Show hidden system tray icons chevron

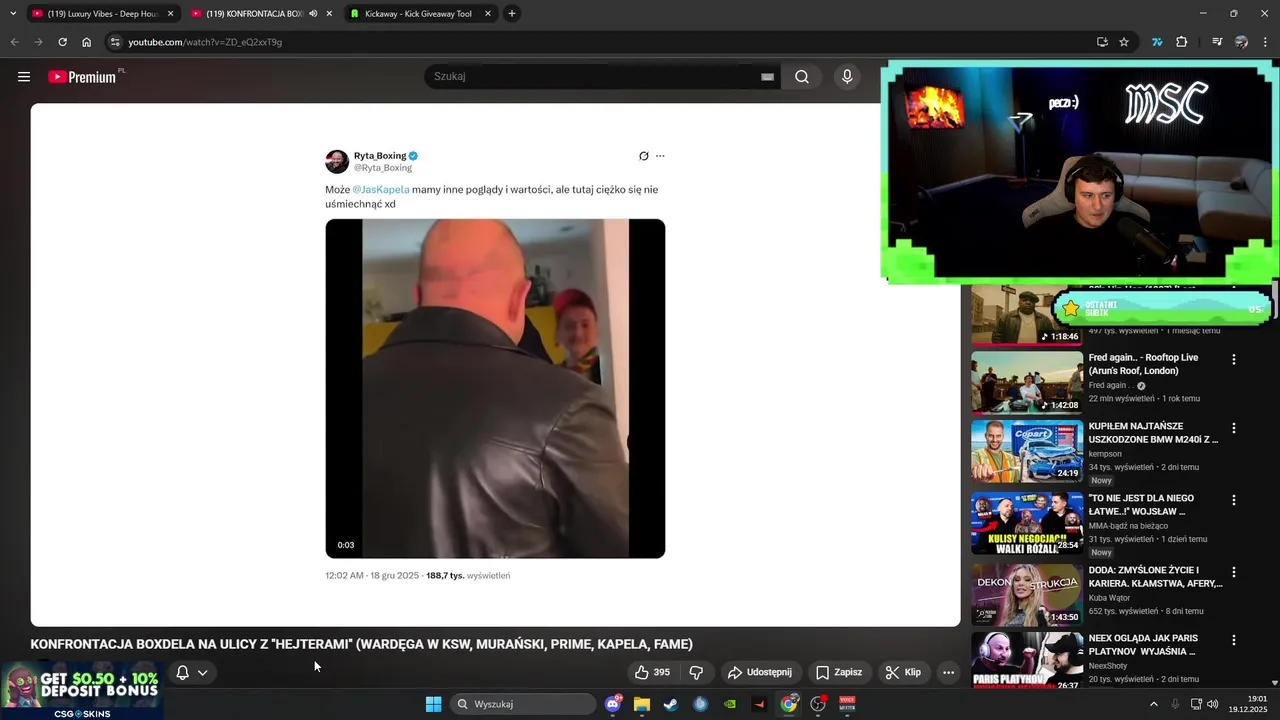coord(1153,704)
